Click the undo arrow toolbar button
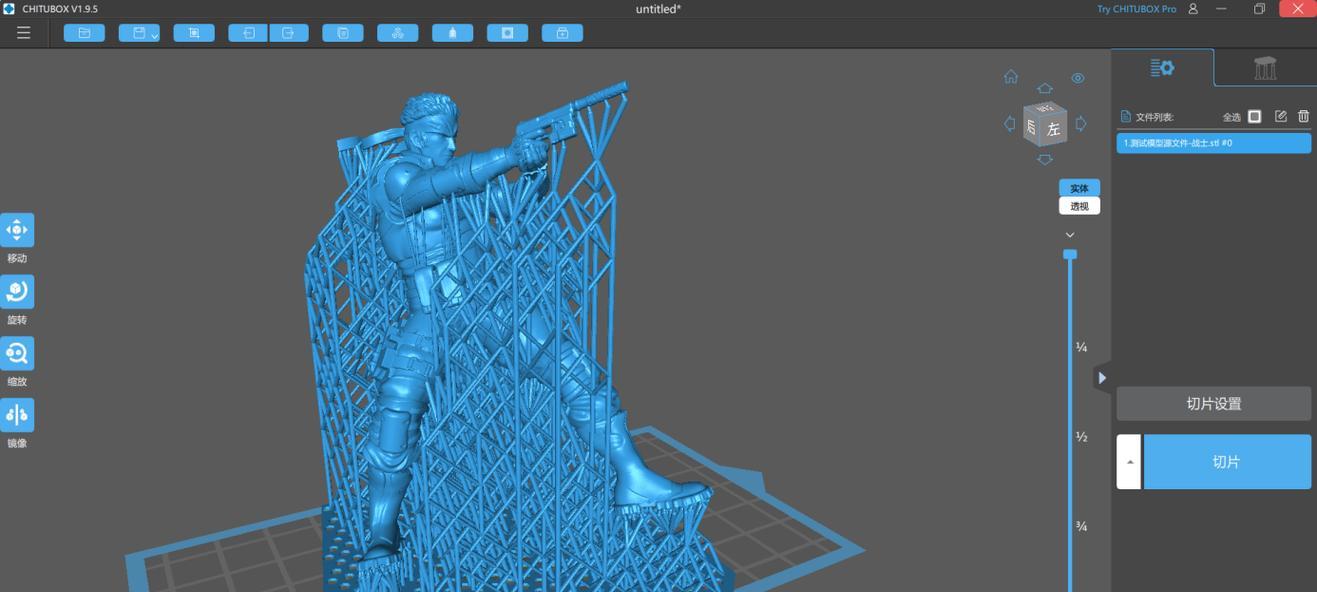The height and width of the screenshot is (592, 1317). tap(248, 33)
